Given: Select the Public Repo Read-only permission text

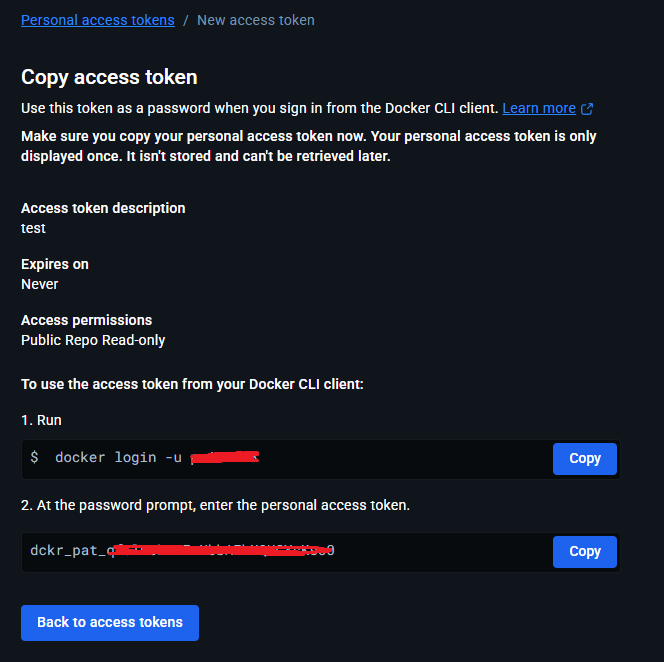Looking at the screenshot, I should click(93, 340).
